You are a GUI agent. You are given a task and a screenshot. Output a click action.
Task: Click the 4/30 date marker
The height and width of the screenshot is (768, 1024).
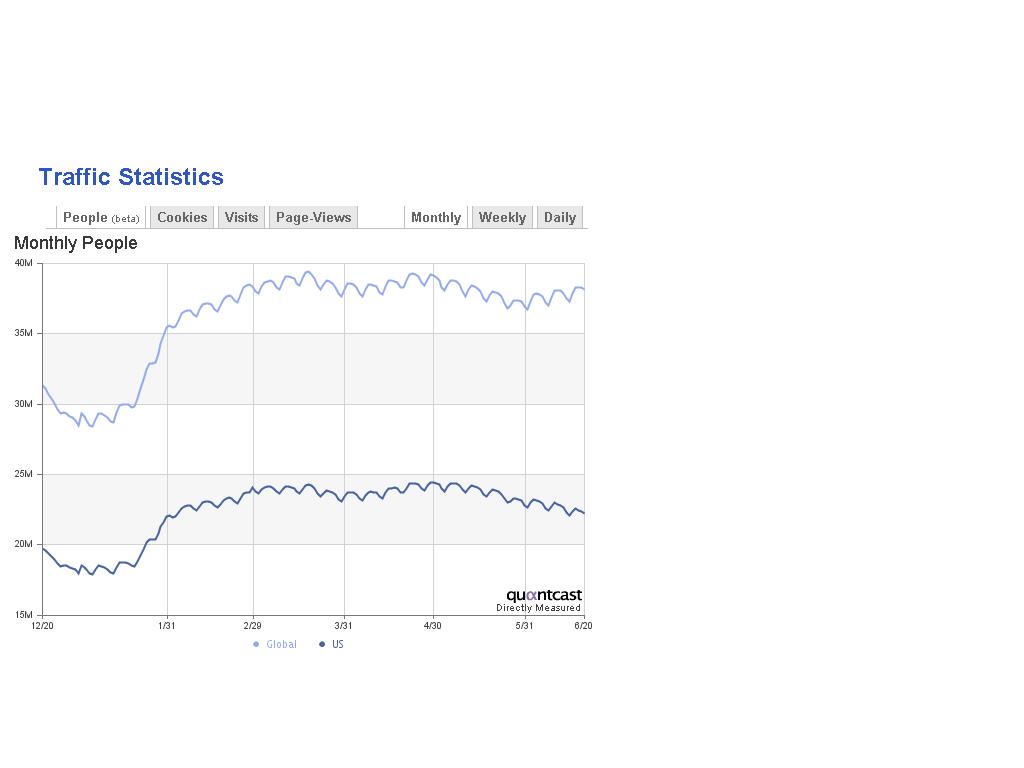click(x=433, y=626)
